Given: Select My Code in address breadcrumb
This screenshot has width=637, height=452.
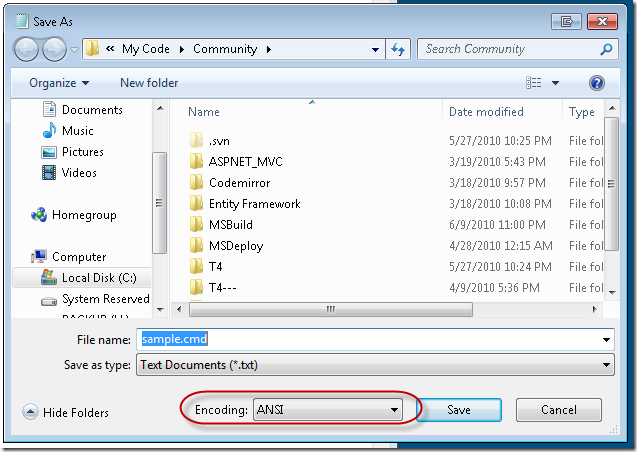Looking at the screenshot, I should point(145,49).
